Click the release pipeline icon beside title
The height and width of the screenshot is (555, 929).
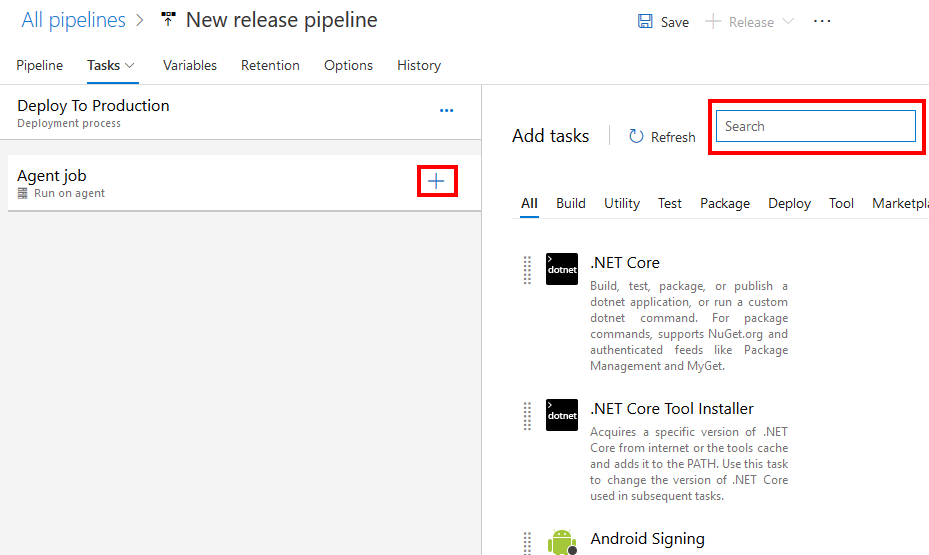point(168,20)
